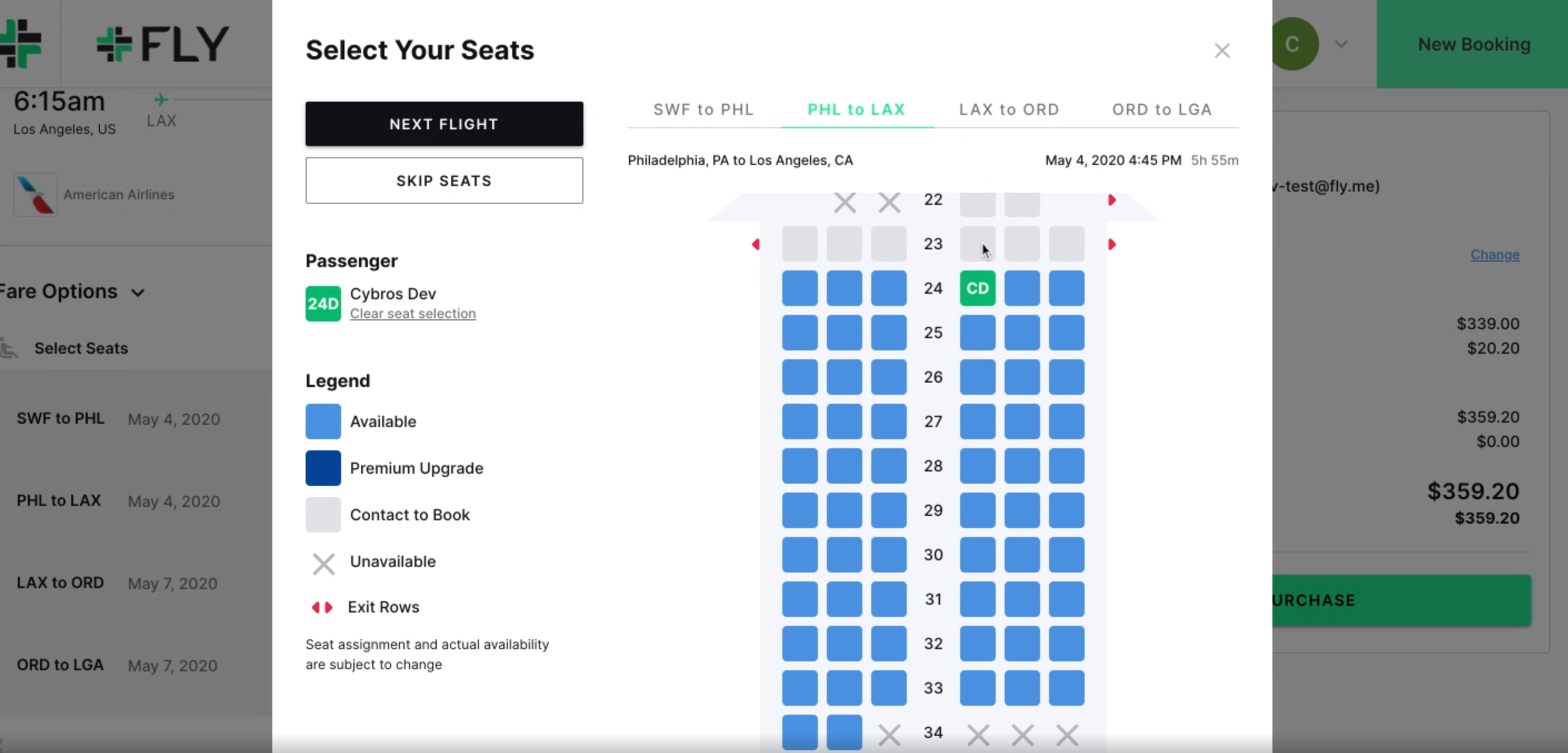Select the last seat in row 30

click(1066, 555)
